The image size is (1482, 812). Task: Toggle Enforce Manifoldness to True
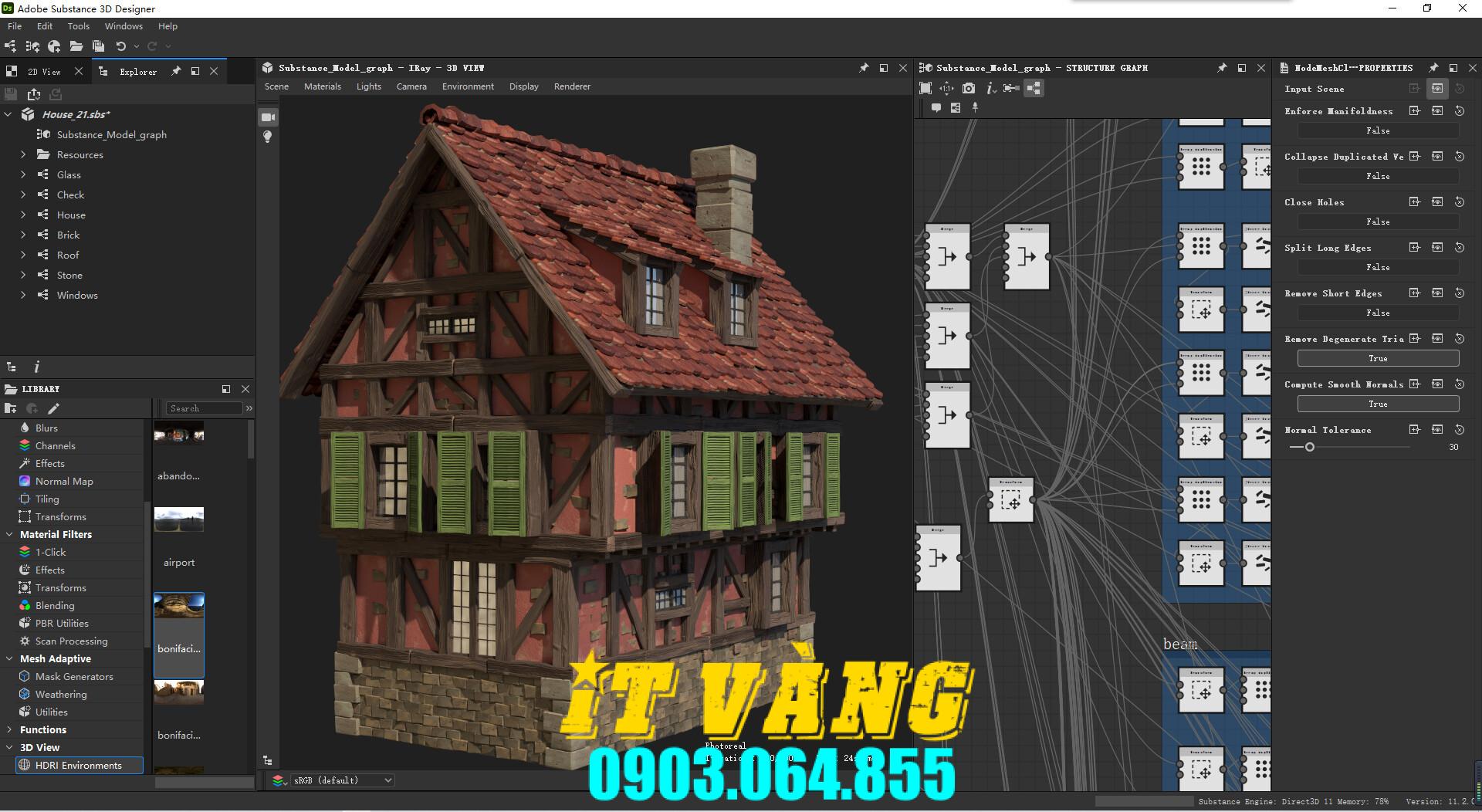tap(1379, 130)
